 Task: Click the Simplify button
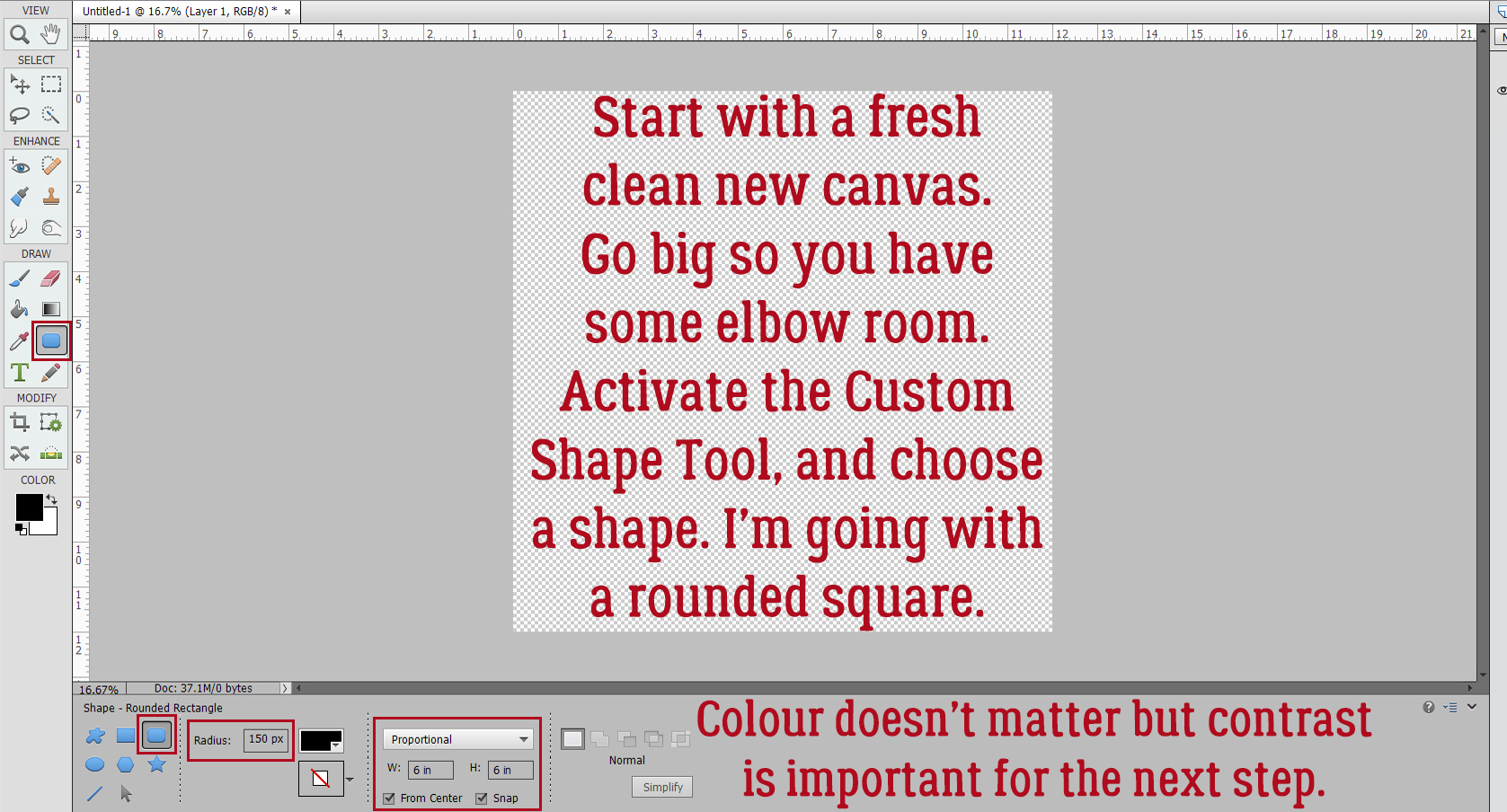[663, 787]
